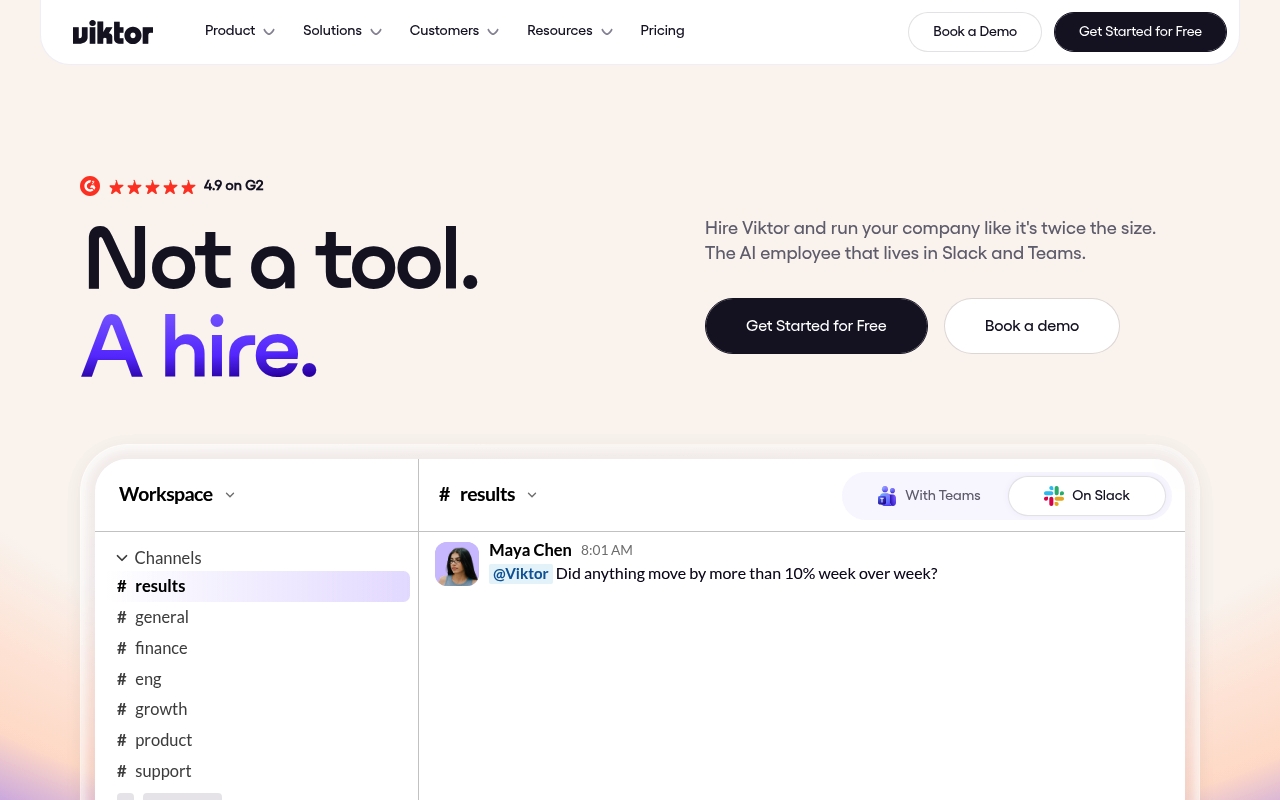Click the hero Get Started for Free button
1280x800 pixels.
pos(816,326)
